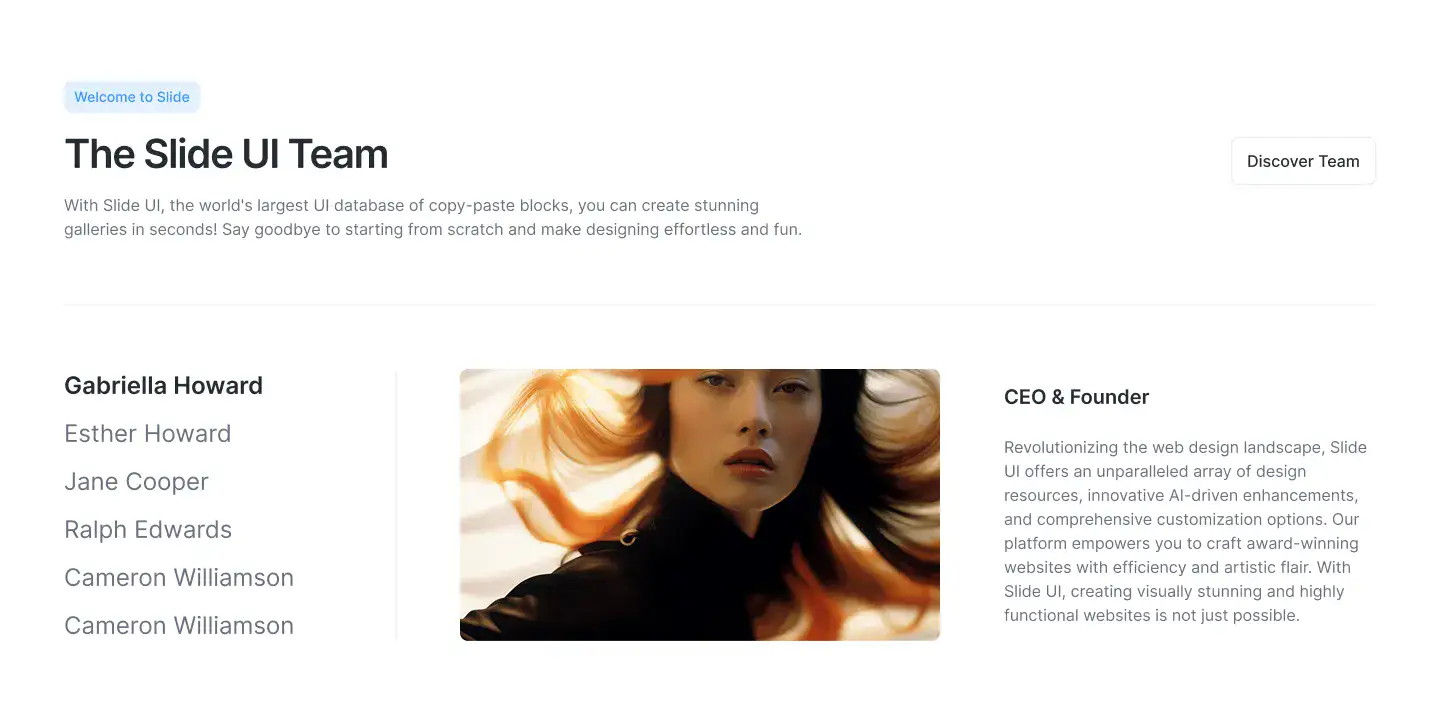The image size is (1440, 721).
Task: Click the CEO & Founder title
Action: pyautogui.click(x=1076, y=397)
